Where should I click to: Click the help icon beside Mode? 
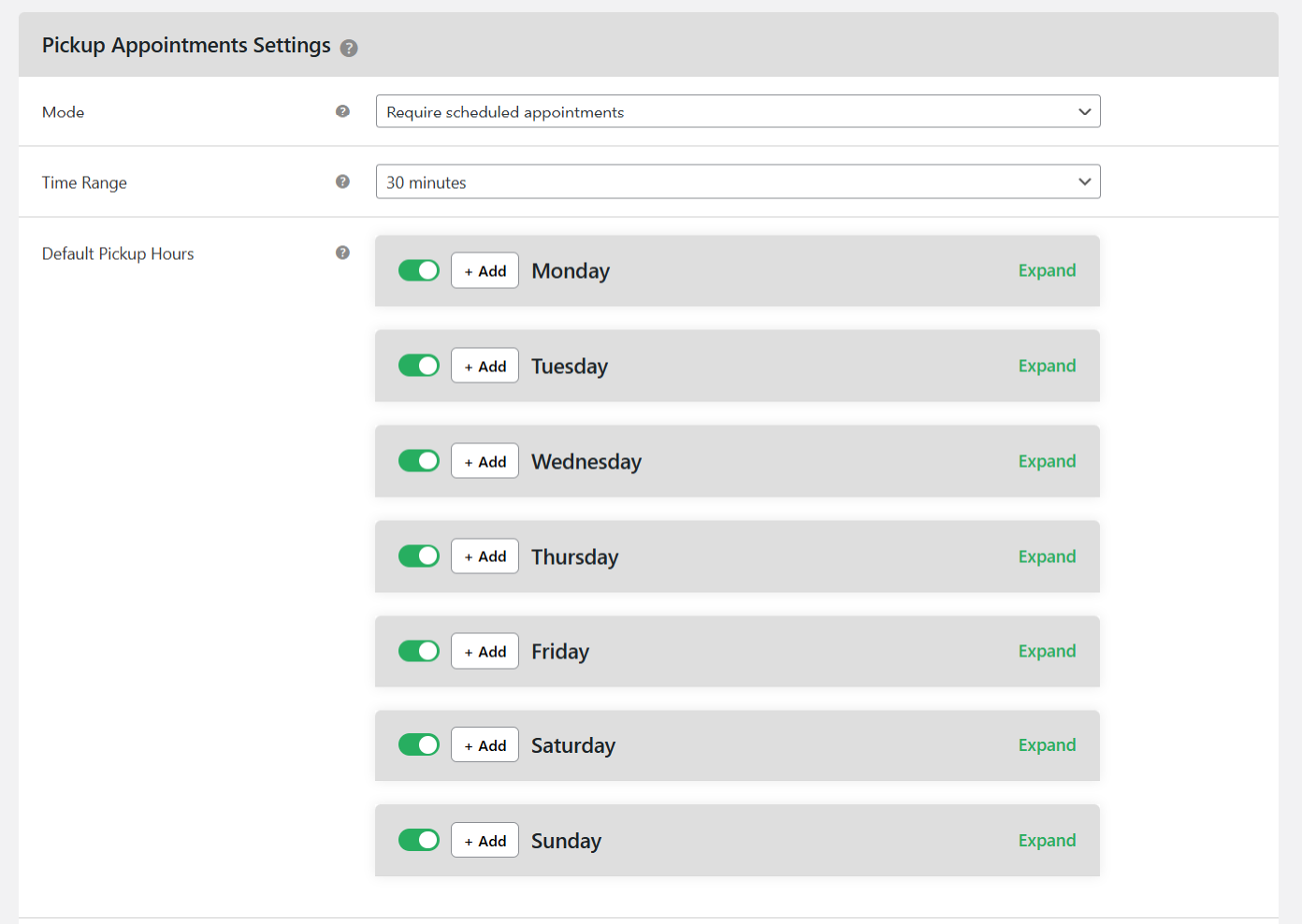(x=342, y=110)
